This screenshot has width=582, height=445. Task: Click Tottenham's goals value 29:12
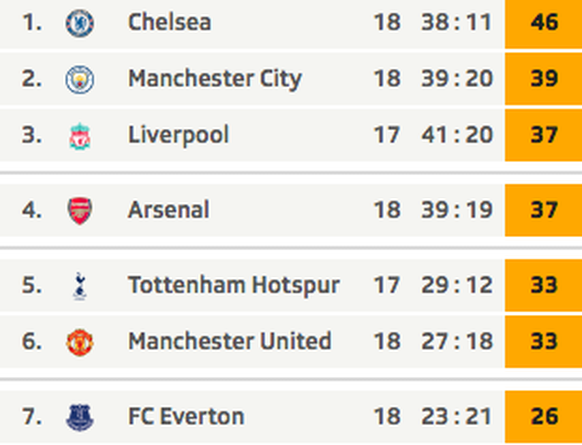click(x=457, y=285)
